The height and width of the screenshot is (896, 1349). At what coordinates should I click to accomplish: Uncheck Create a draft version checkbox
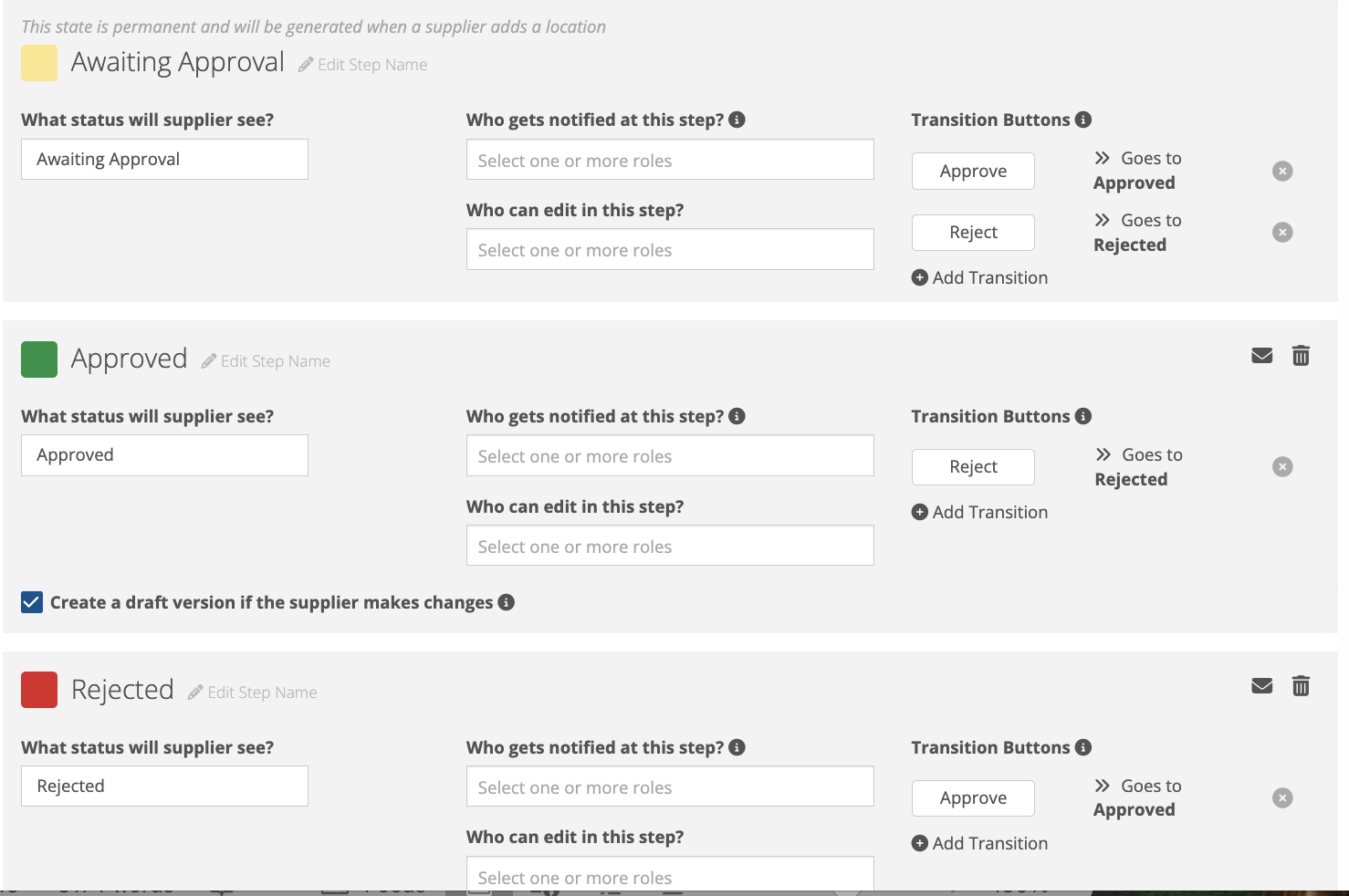pos(32,602)
